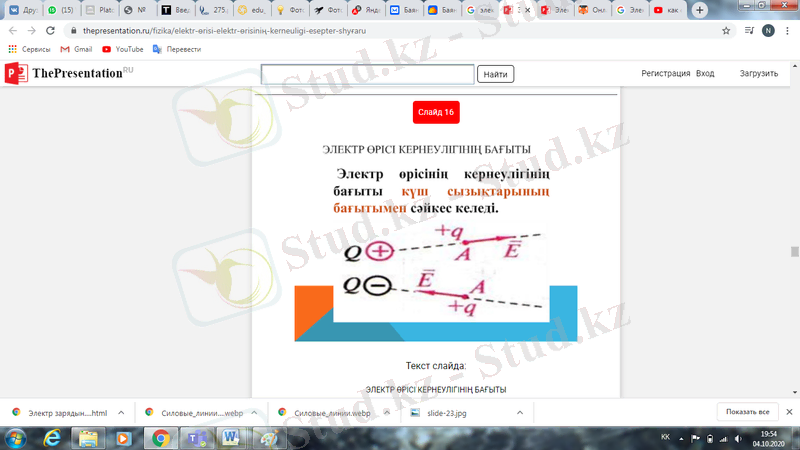Screen dimensions: 800x450
Task: Open Microsoft Teams from taskbar
Action: click(x=196, y=439)
